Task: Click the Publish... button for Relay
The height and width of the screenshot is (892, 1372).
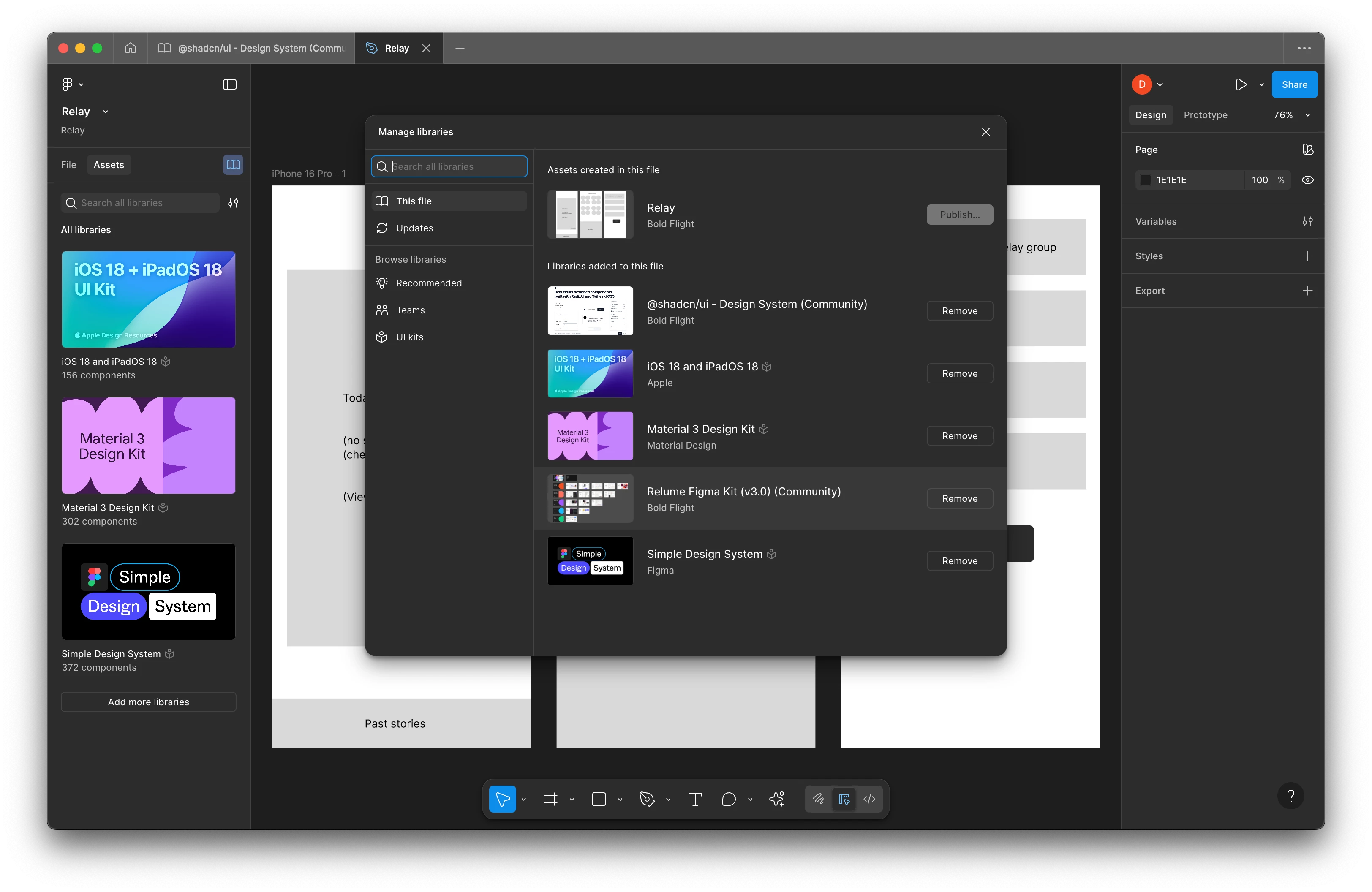Action: (959, 215)
